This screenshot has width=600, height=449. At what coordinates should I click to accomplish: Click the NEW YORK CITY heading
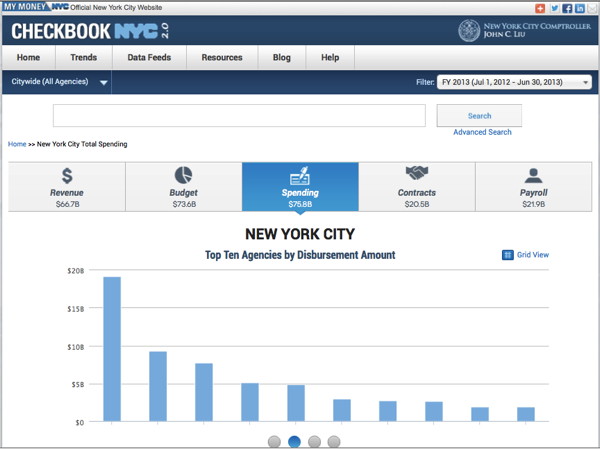(300, 234)
